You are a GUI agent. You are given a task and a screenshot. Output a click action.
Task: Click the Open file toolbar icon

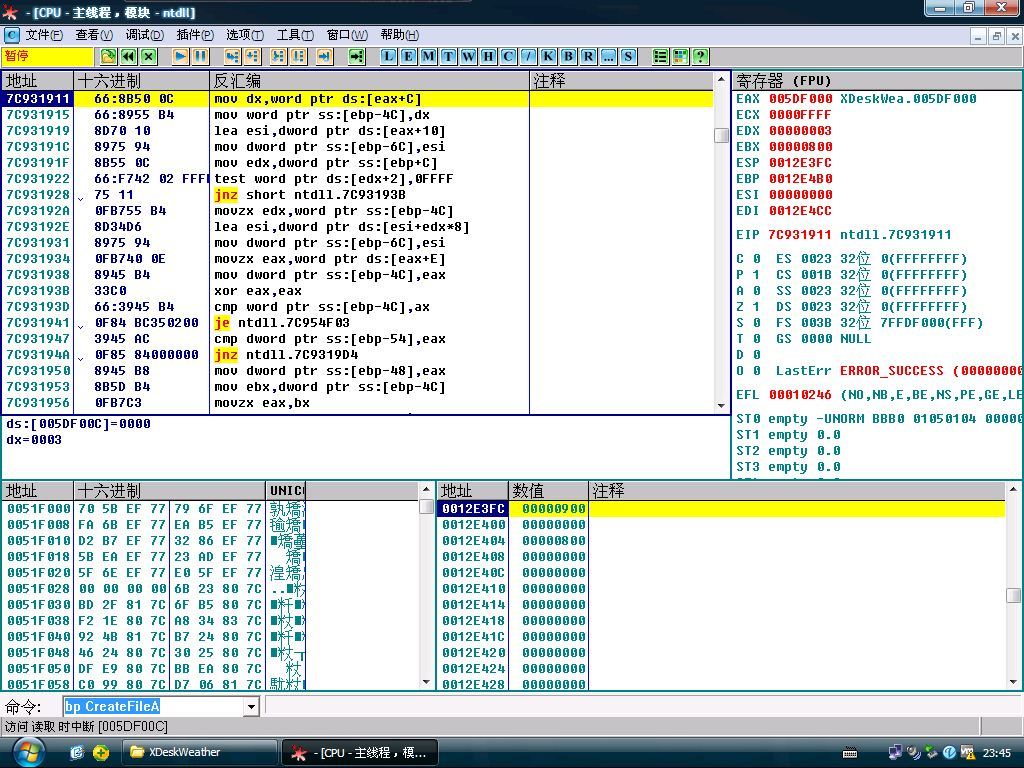coord(109,57)
